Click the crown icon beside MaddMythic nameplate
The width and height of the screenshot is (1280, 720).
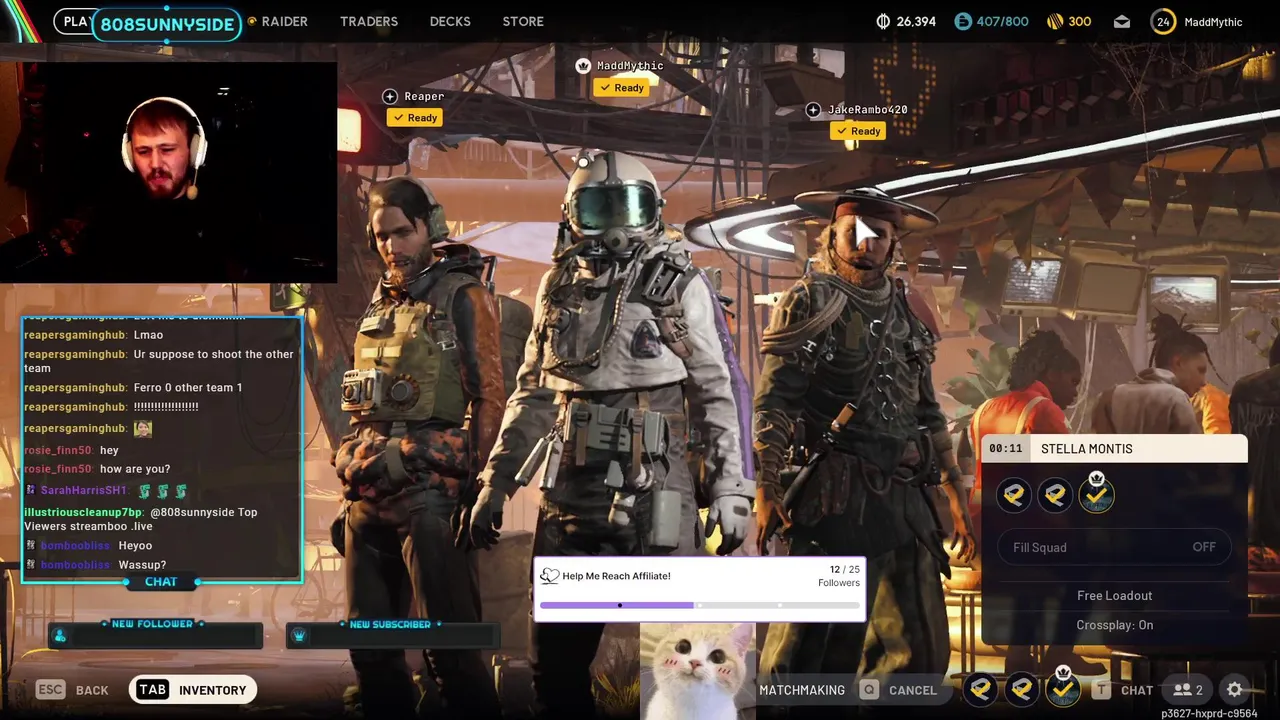click(x=583, y=66)
